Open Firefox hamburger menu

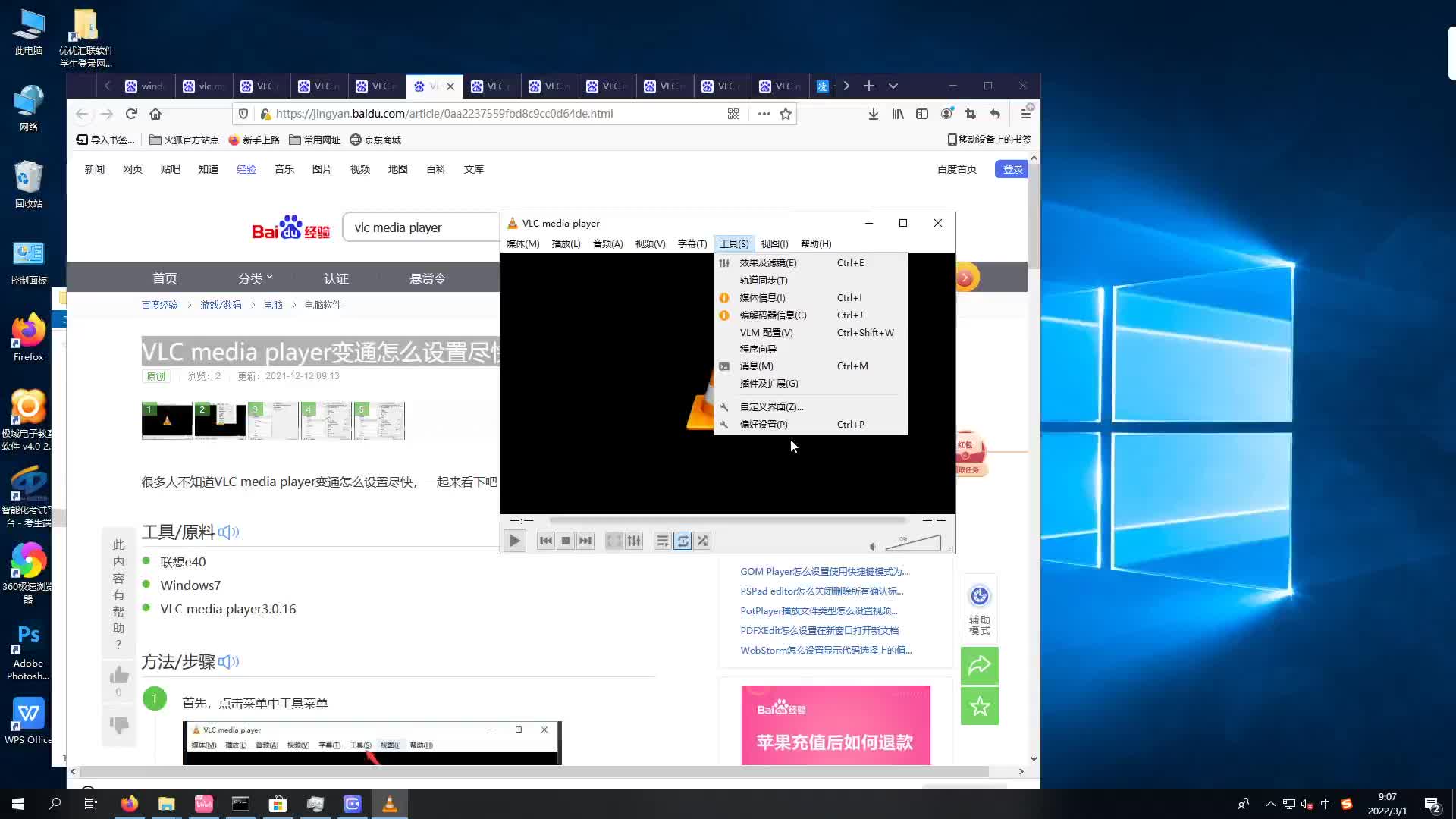[1025, 114]
